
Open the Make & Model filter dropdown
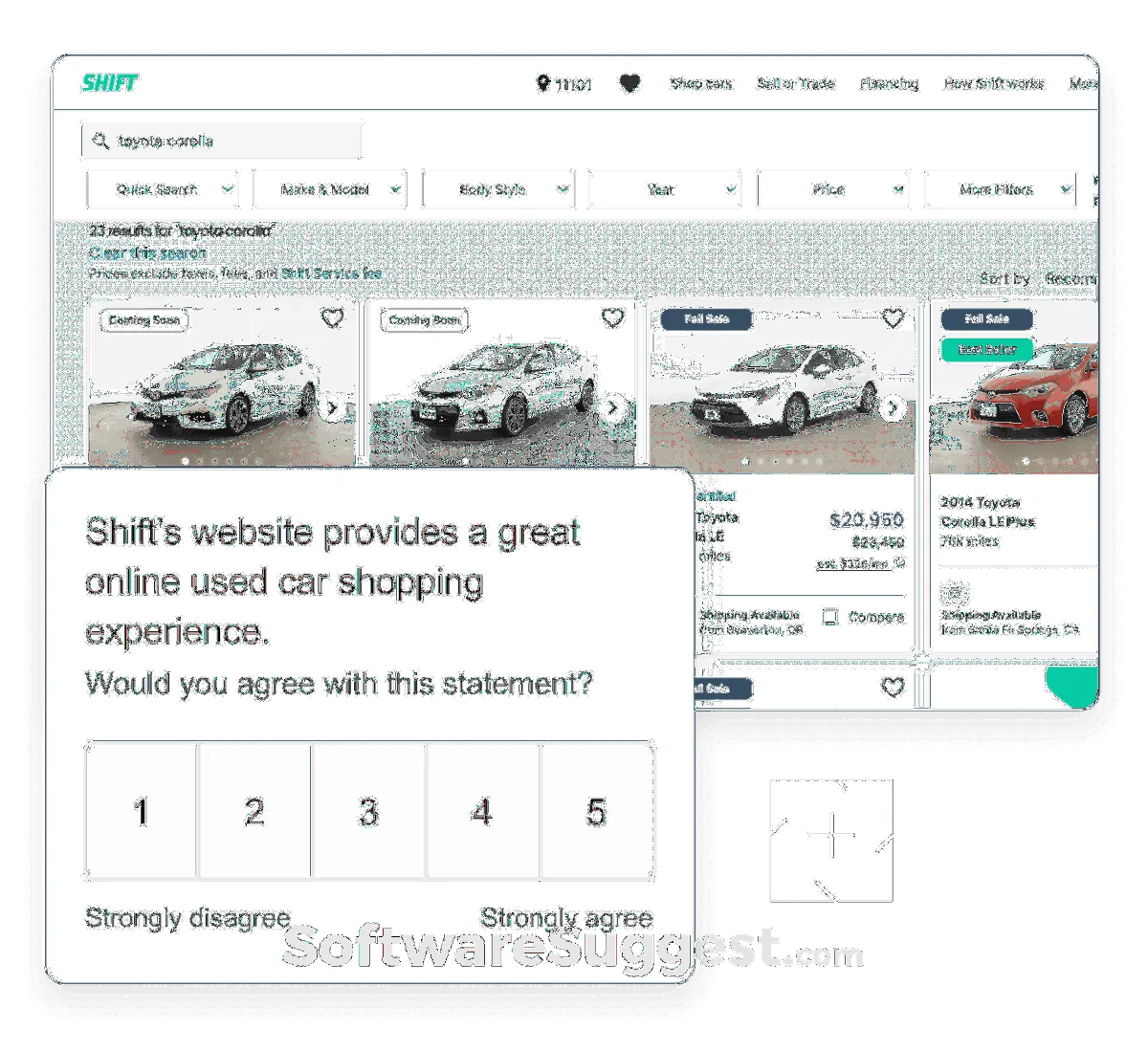[x=328, y=188]
